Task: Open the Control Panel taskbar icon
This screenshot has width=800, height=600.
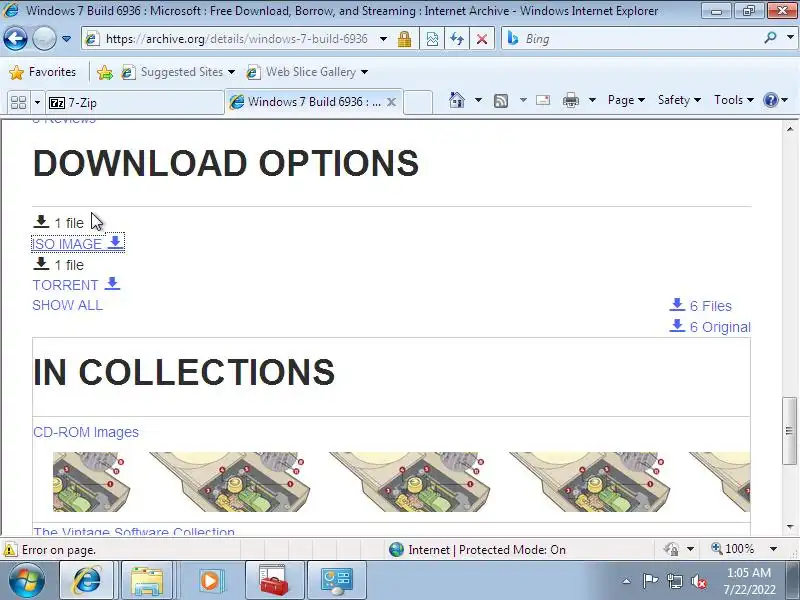Action: [x=337, y=581]
